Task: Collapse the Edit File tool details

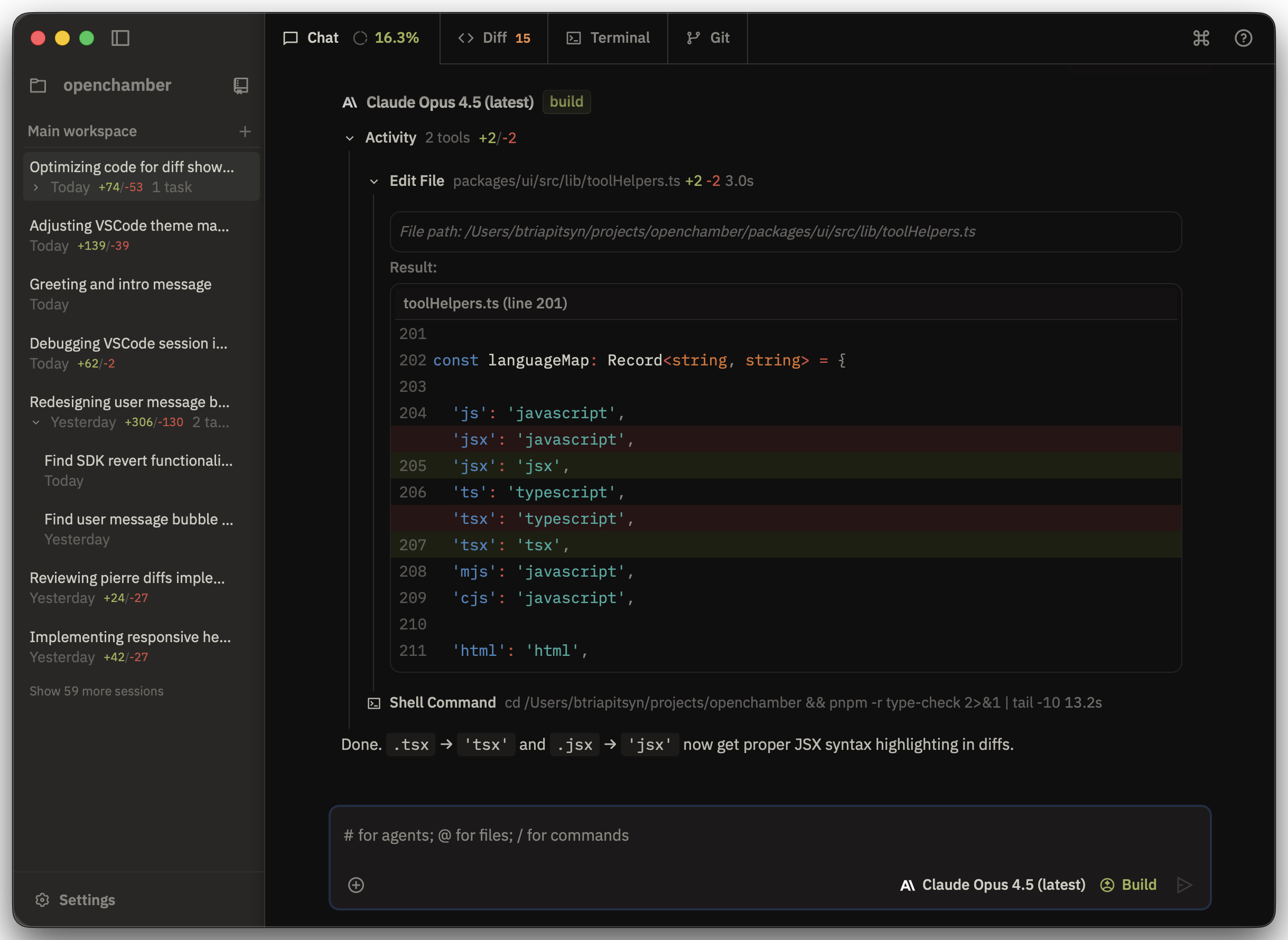Action: coord(374,182)
